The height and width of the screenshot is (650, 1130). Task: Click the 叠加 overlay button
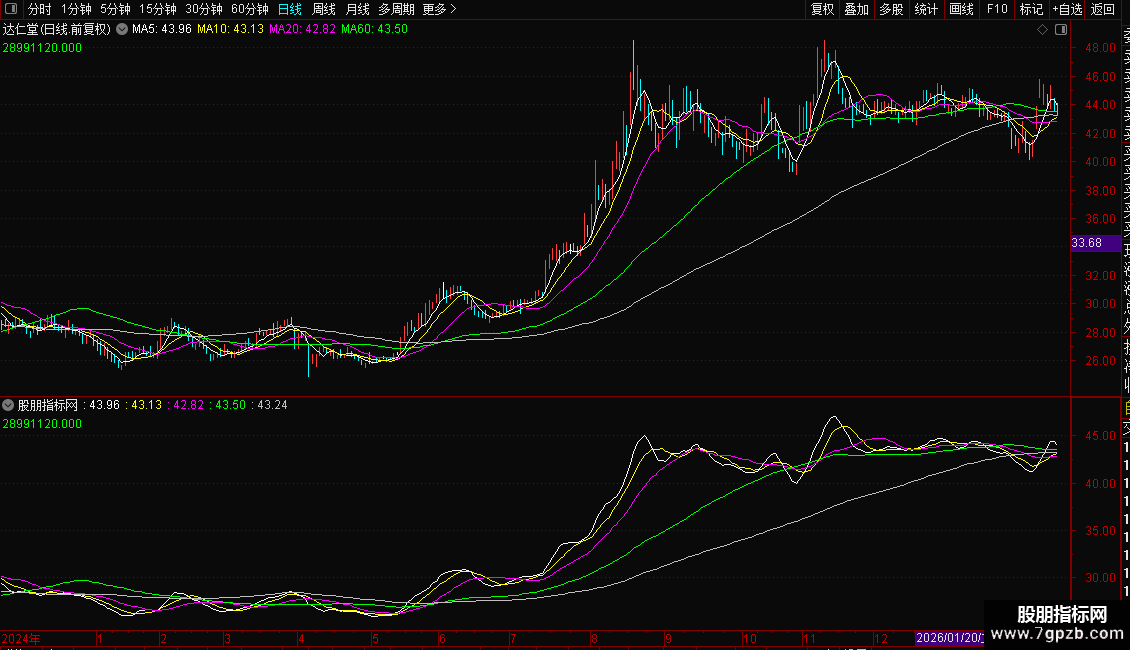coord(857,9)
